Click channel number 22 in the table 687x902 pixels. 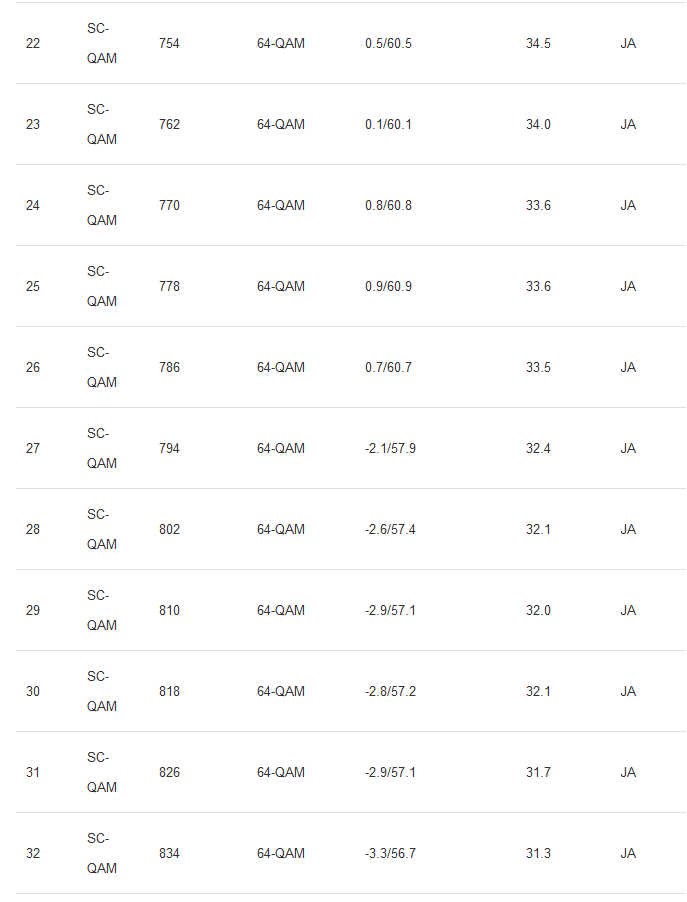[33, 44]
